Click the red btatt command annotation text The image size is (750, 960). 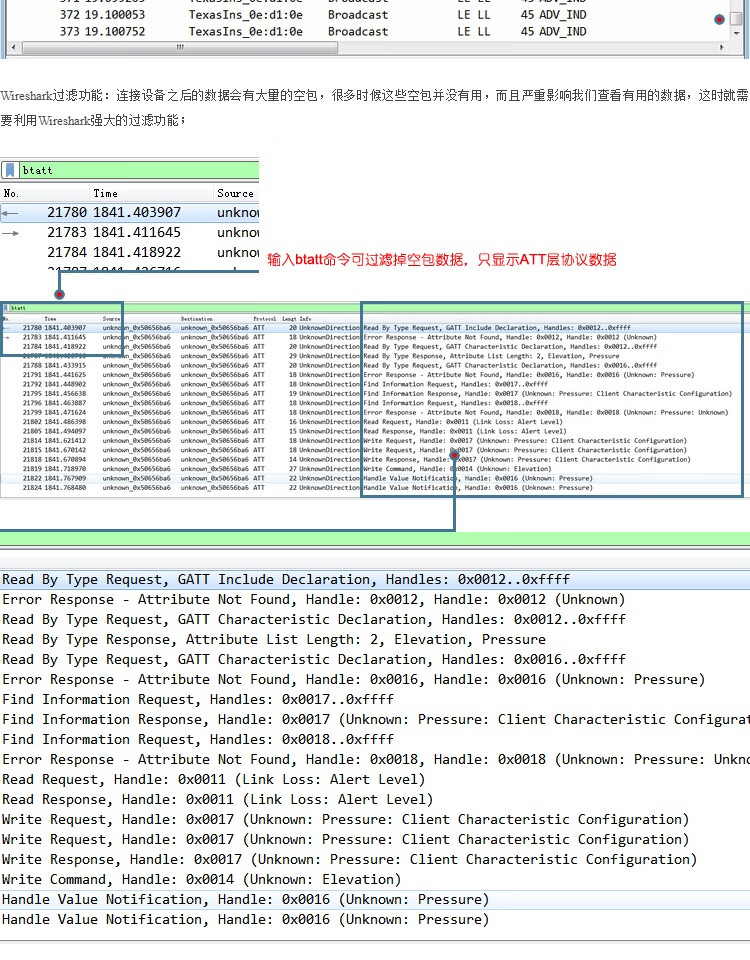click(441, 260)
